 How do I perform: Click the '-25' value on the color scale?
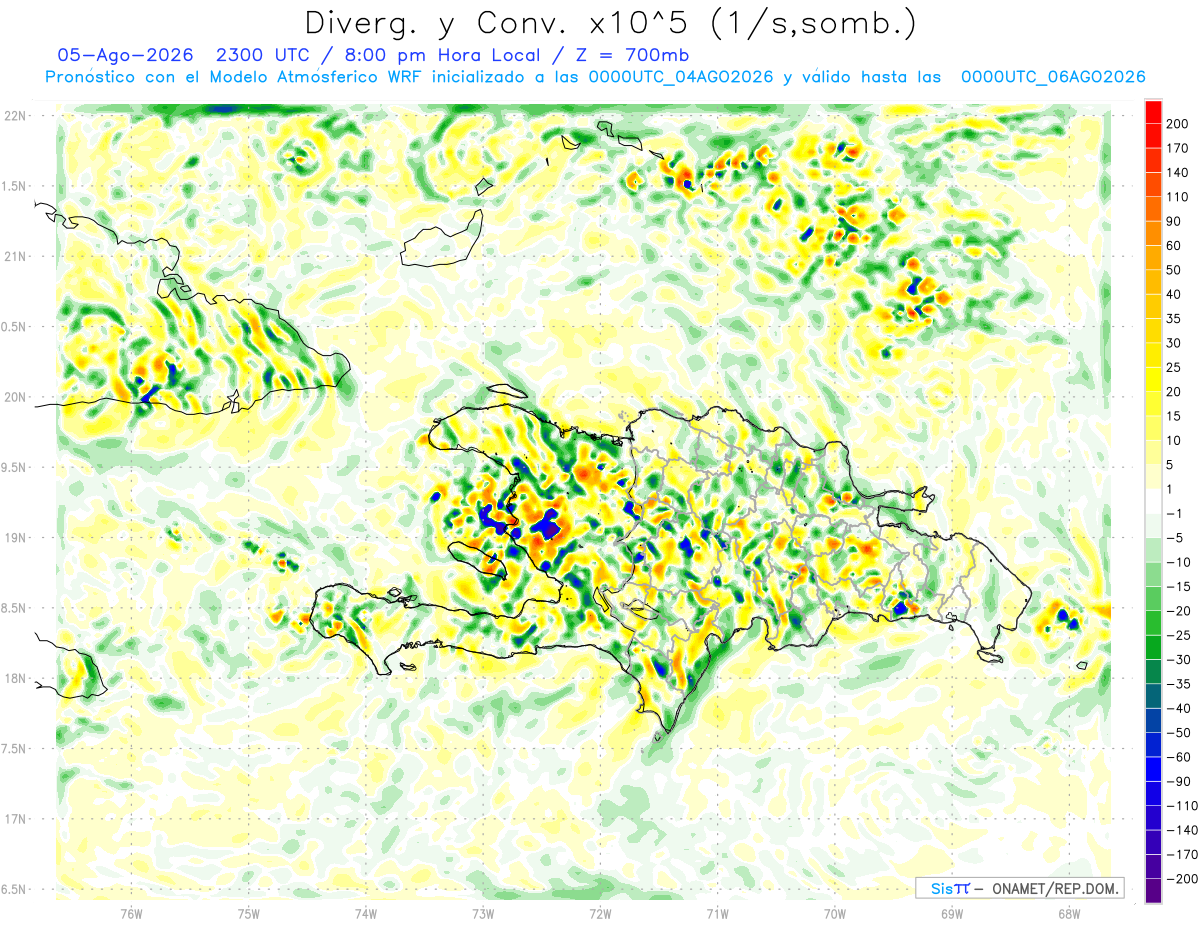[1178, 635]
